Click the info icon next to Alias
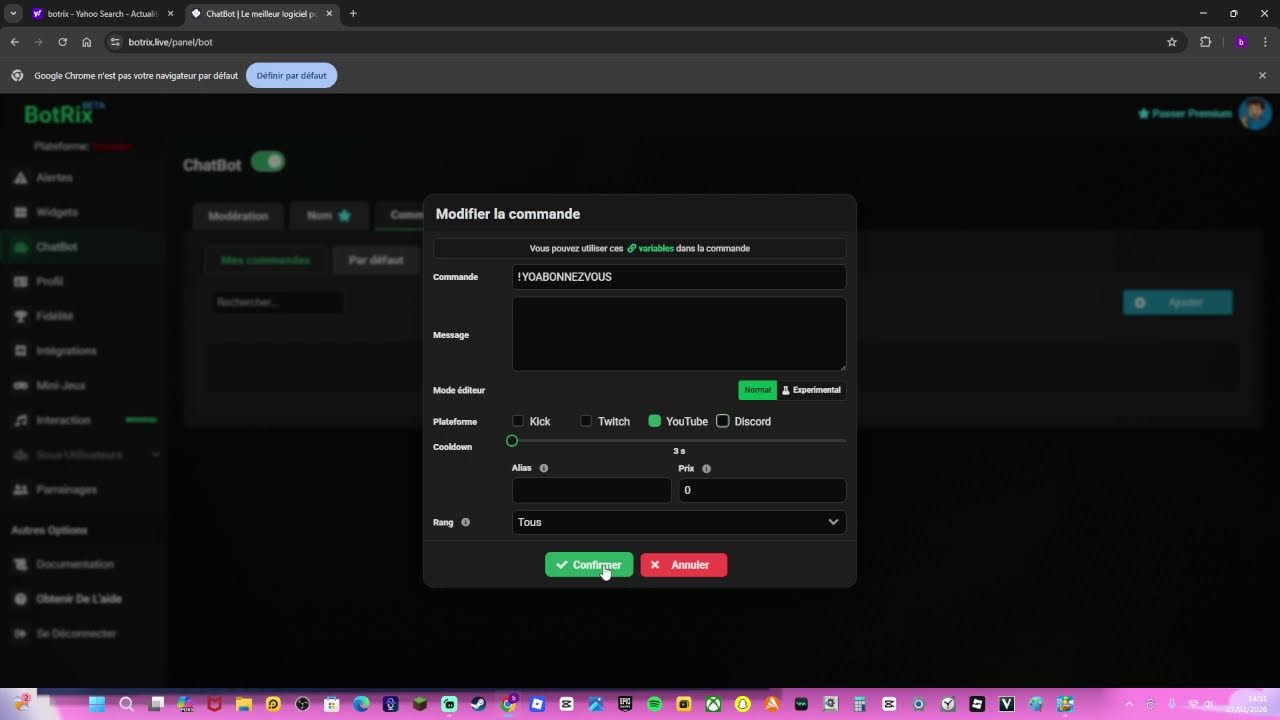 544,468
